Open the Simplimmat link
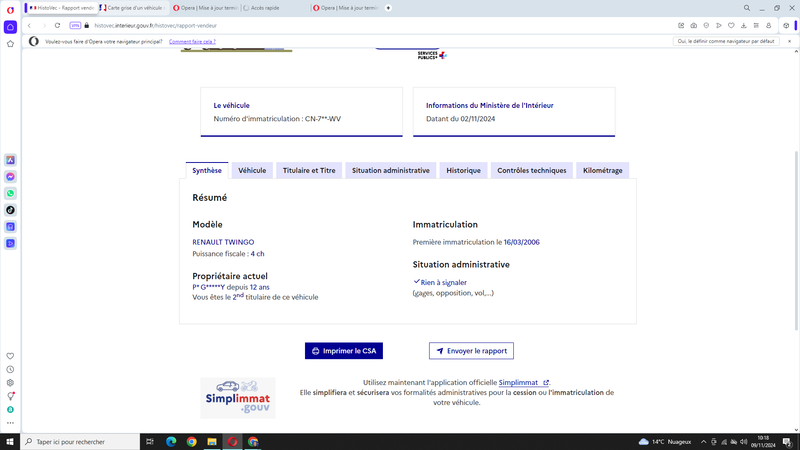800x450 pixels. (x=523, y=383)
